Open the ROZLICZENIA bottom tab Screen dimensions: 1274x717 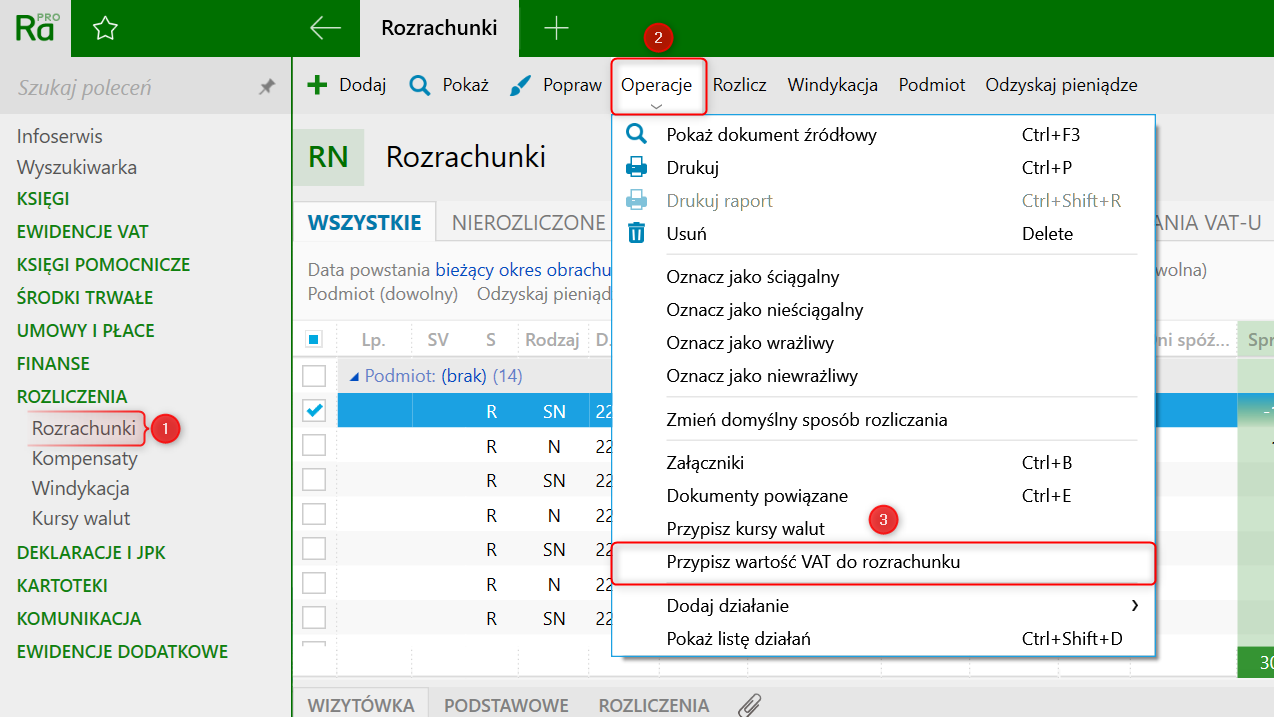click(654, 705)
